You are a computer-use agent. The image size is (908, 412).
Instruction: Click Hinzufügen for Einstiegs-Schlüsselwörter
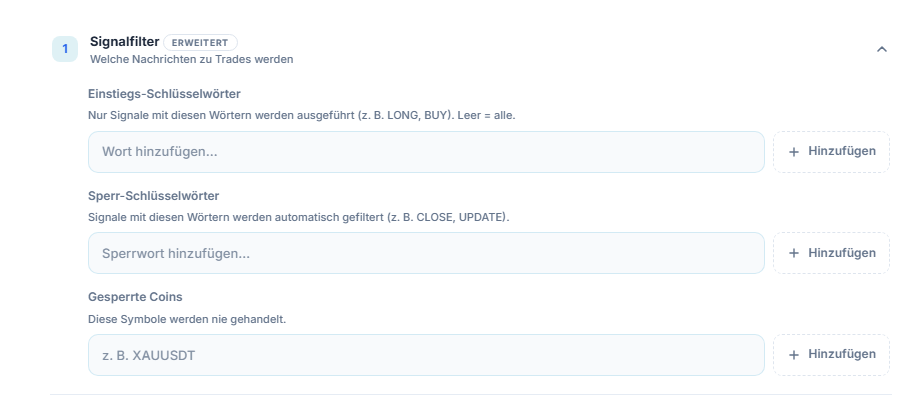point(832,152)
